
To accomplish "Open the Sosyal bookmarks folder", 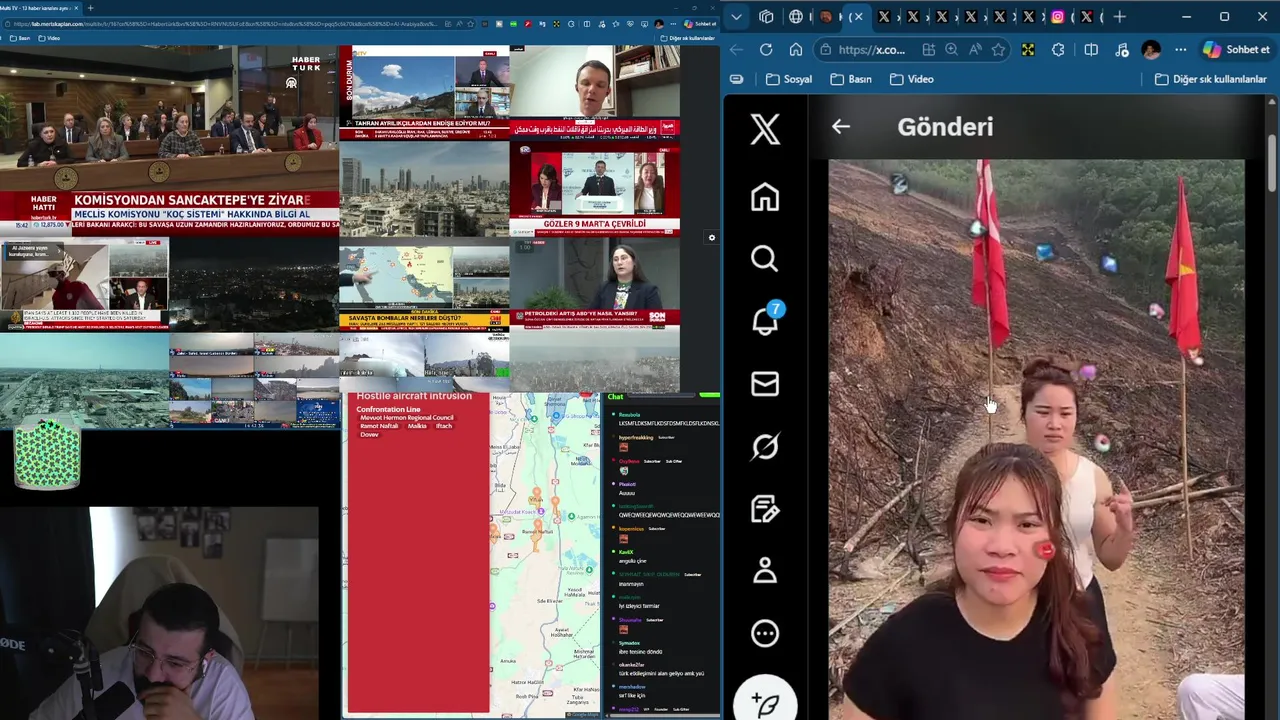I will pyautogui.click(x=789, y=79).
